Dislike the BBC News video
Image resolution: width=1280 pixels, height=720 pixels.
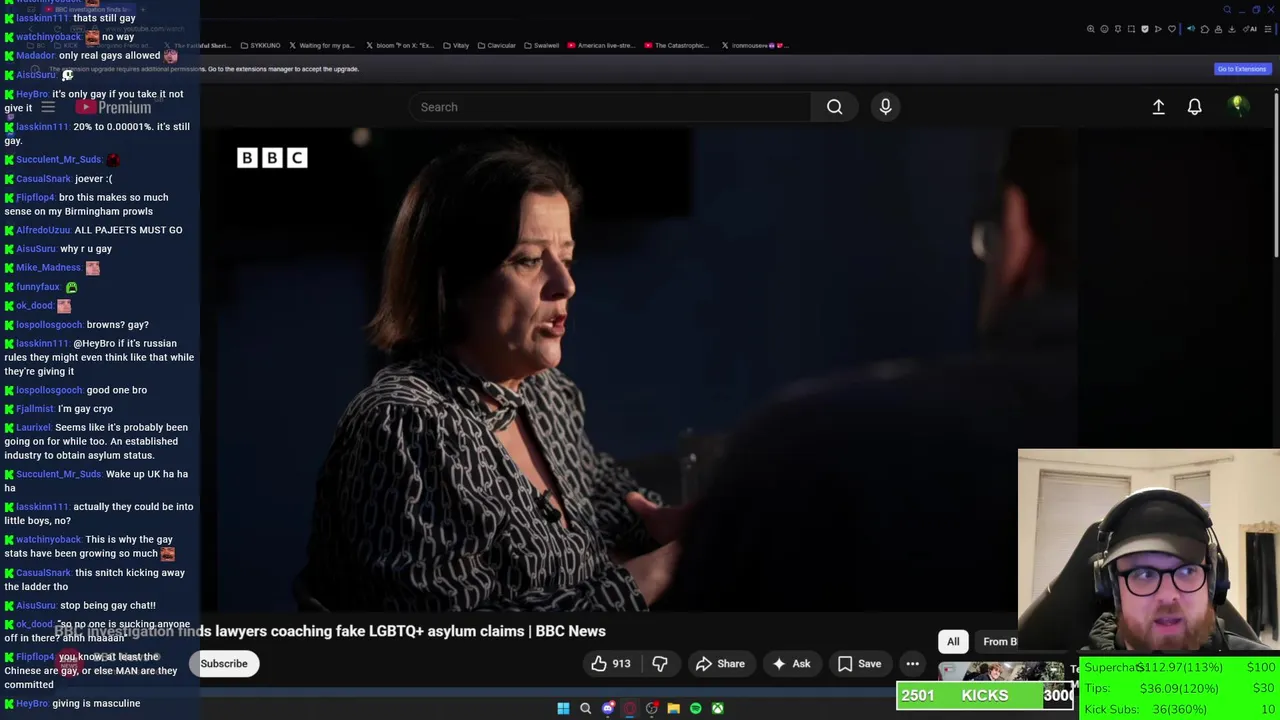pyautogui.click(x=659, y=664)
